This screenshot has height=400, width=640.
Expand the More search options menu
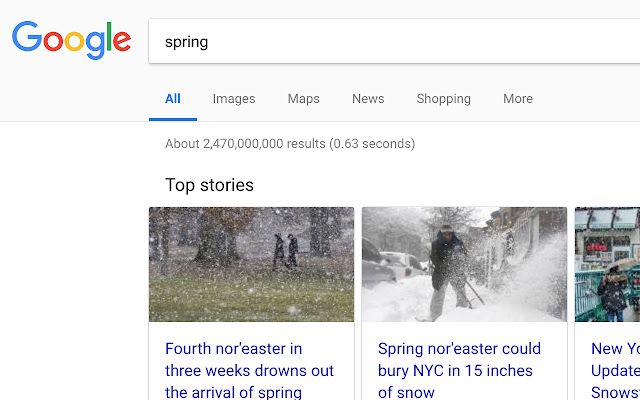[518, 99]
